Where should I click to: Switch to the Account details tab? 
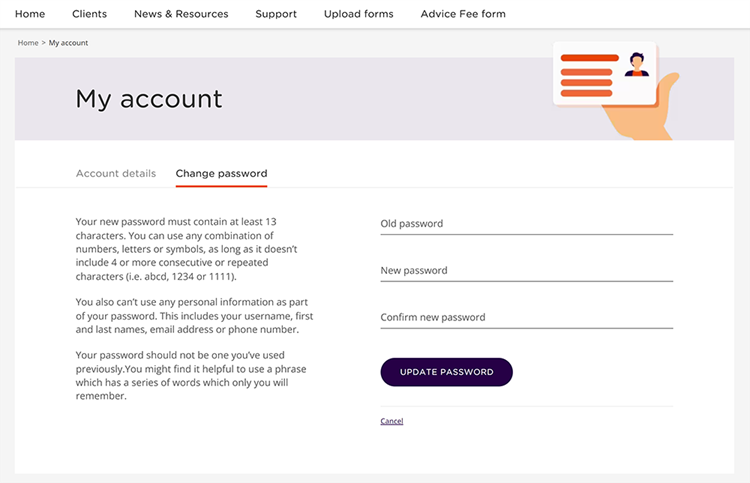pos(116,173)
